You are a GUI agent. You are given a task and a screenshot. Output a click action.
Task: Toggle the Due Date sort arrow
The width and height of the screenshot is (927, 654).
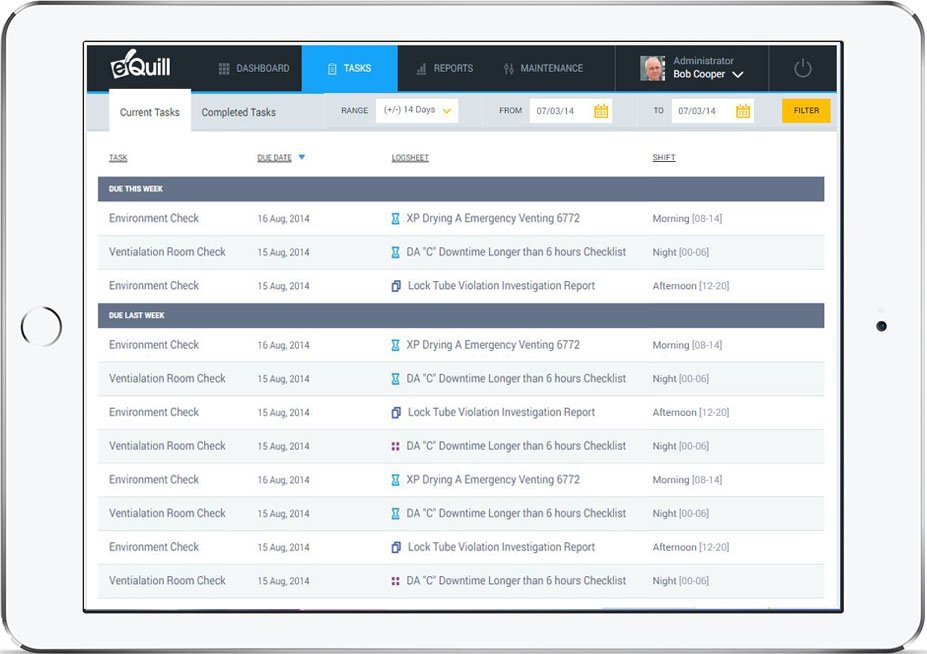pyautogui.click(x=302, y=157)
